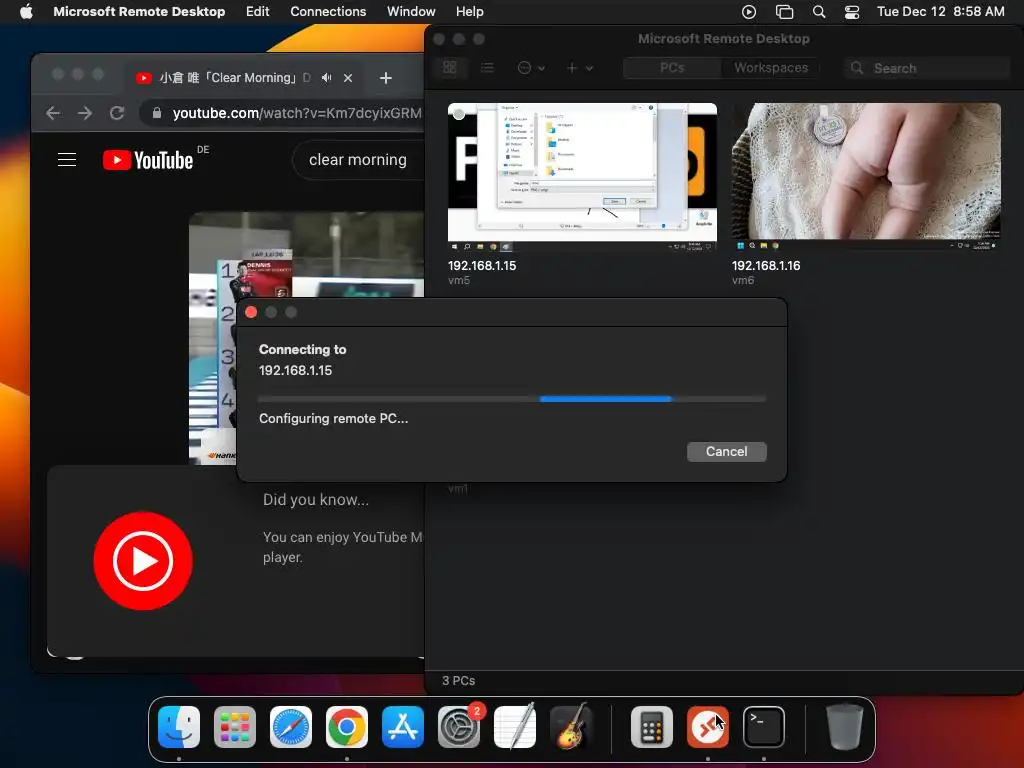The image size is (1024, 768).
Task: Click the Now Playing menu bar icon
Action: [x=749, y=12]
